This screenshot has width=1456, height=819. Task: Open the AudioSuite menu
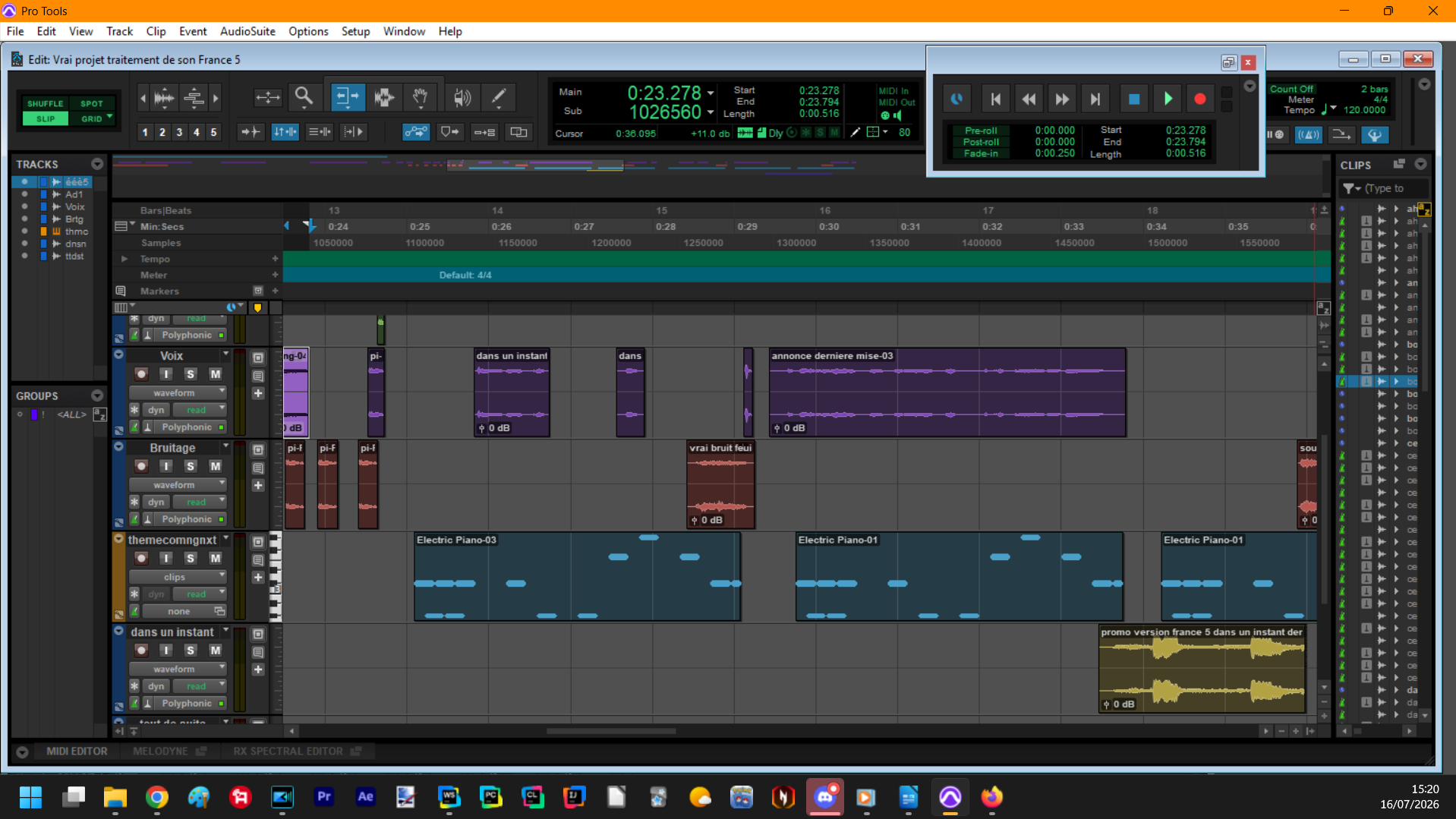coord(247,31)
